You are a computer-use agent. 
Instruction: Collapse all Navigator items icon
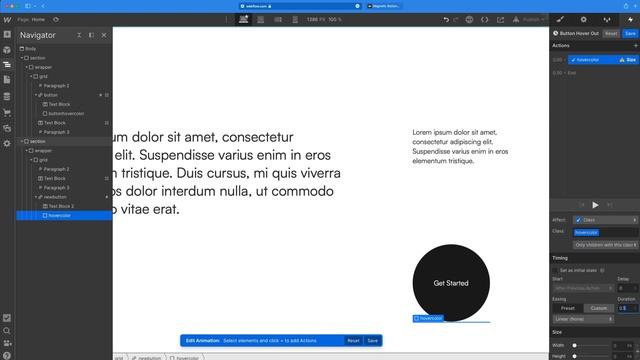(x=79, y=35)
